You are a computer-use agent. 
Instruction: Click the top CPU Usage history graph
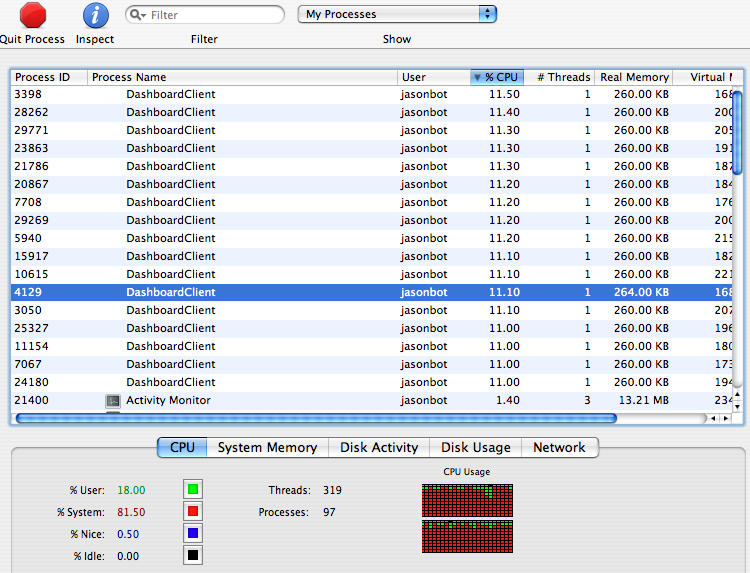[467, 500]
